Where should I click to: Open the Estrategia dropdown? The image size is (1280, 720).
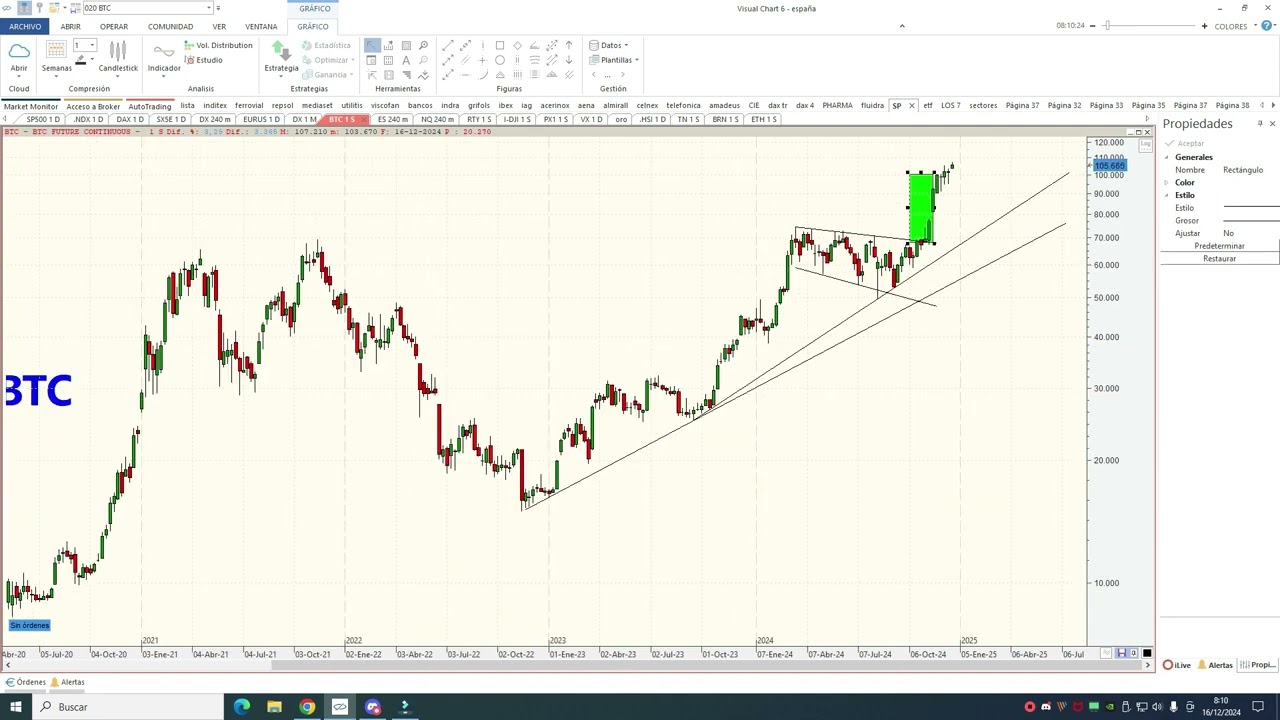point(281,56)
